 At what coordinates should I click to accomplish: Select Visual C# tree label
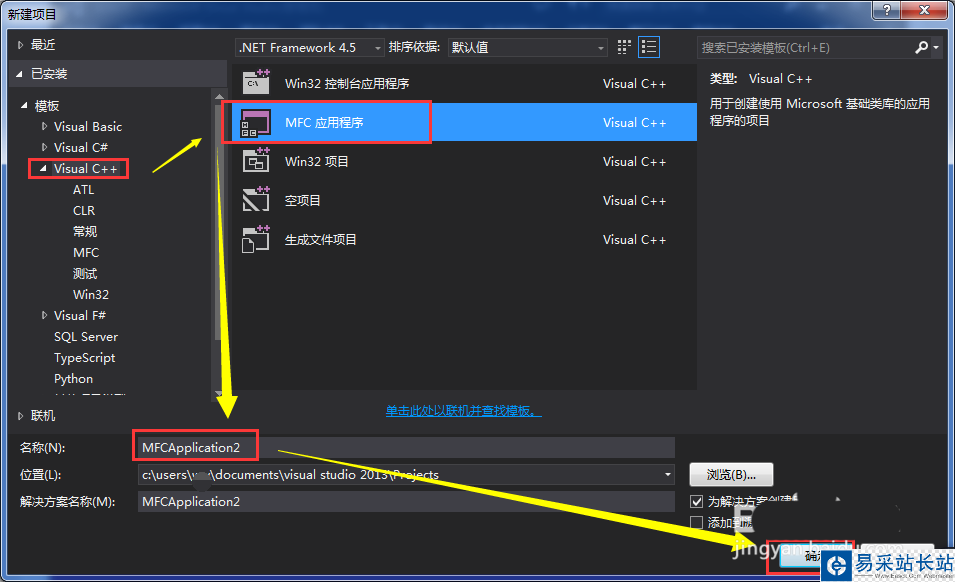pos(80,147)
